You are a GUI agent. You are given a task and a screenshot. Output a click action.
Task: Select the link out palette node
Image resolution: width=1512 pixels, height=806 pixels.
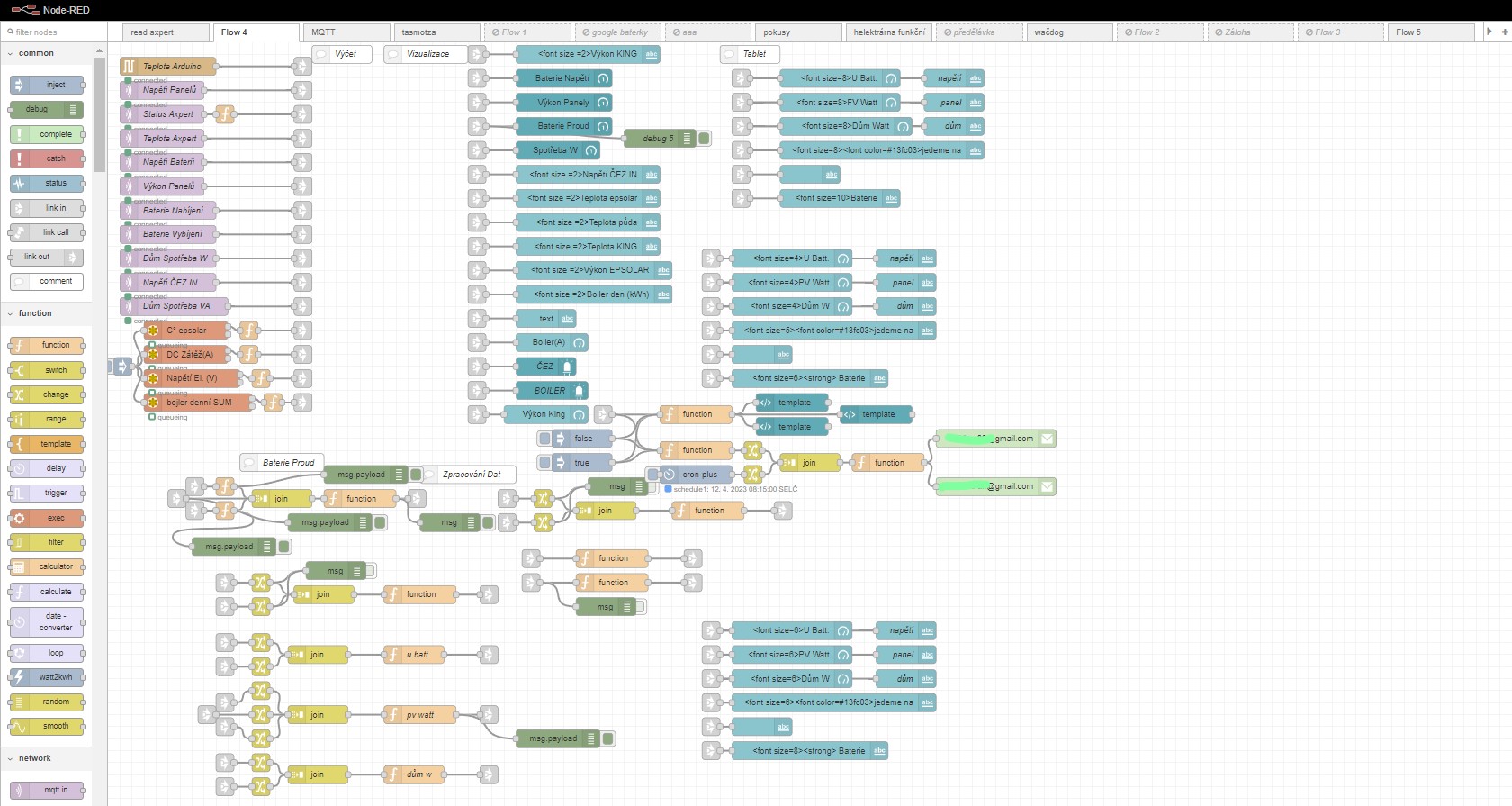47,257
